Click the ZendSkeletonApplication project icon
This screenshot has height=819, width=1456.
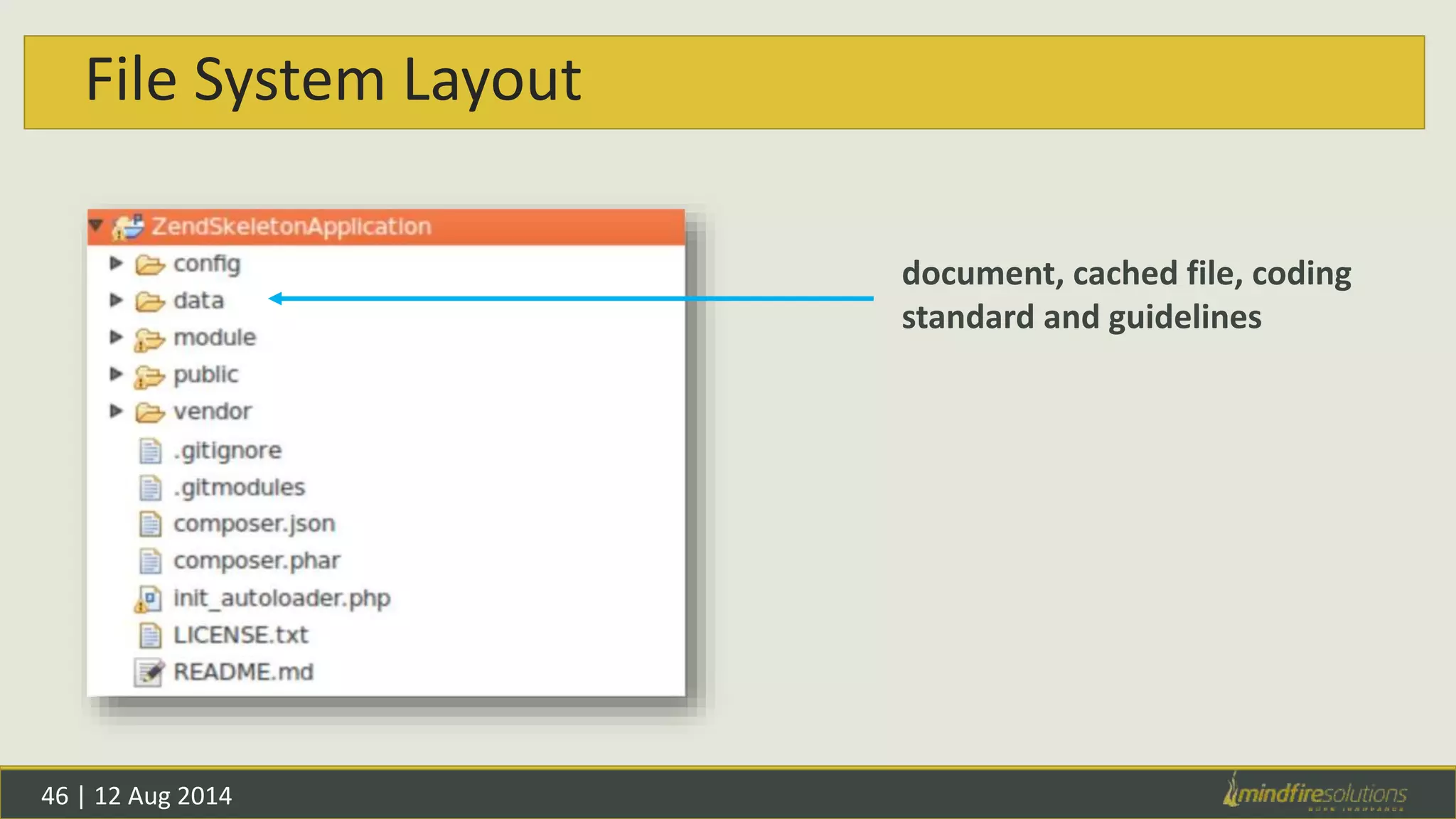pyautogui.click(x=128, y=227)
